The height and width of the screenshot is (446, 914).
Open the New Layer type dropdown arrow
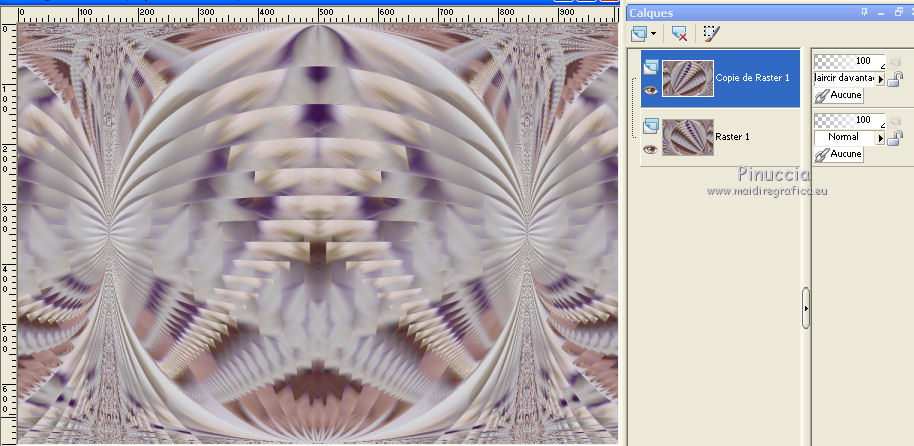pyautogui.click(x=653, y=34)
